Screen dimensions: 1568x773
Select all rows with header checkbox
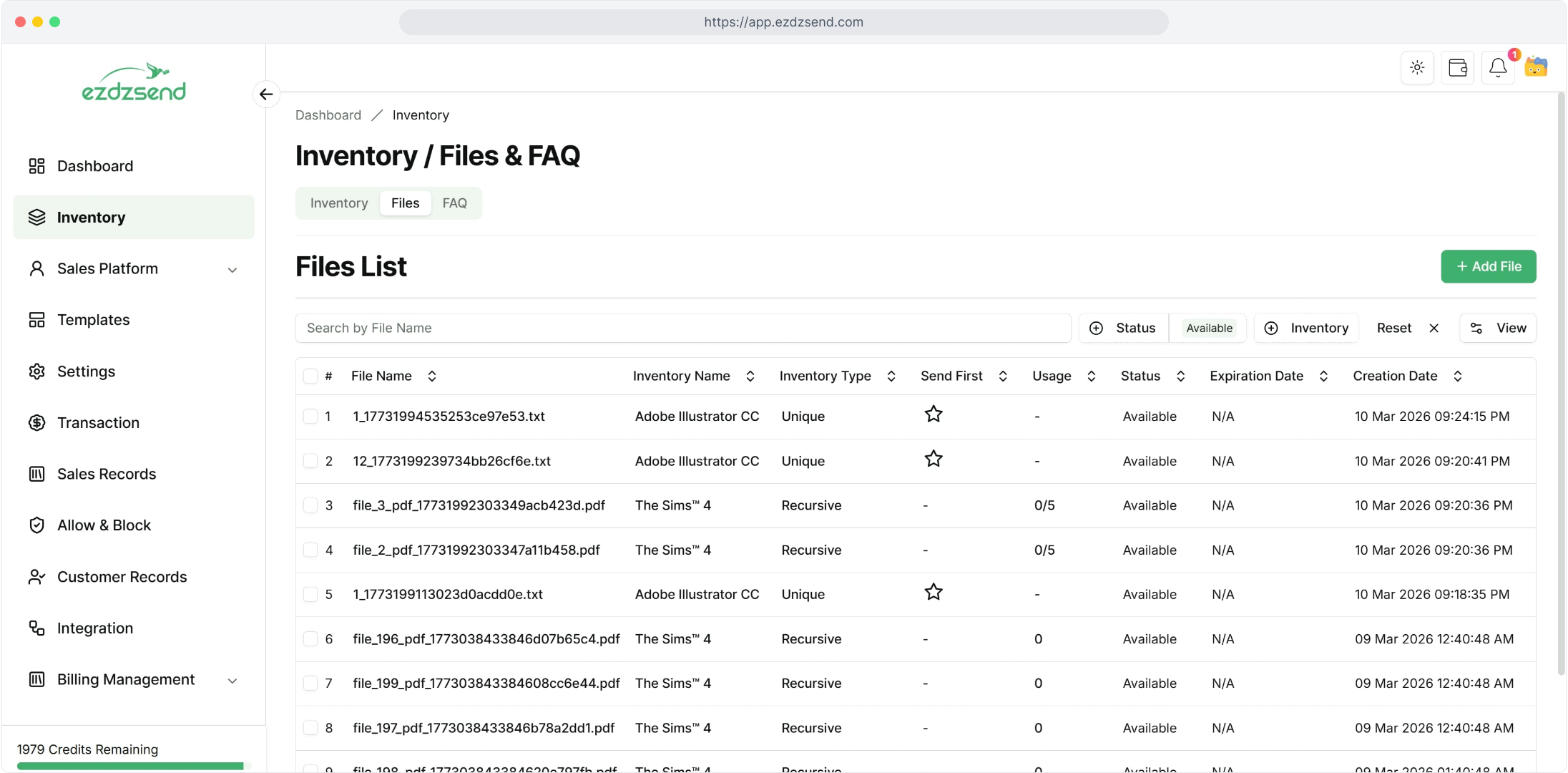310,376
